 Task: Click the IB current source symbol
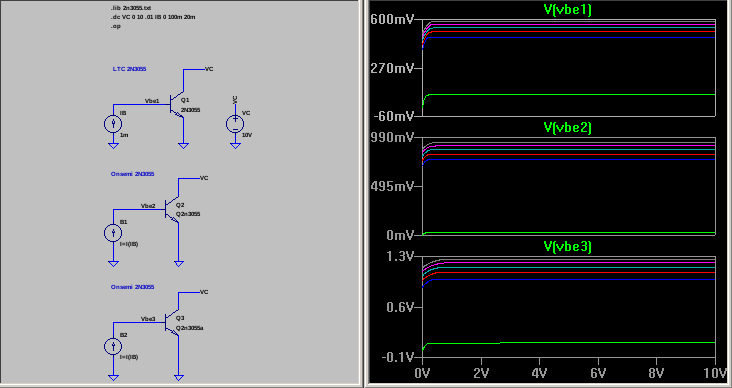click(113, 124)
